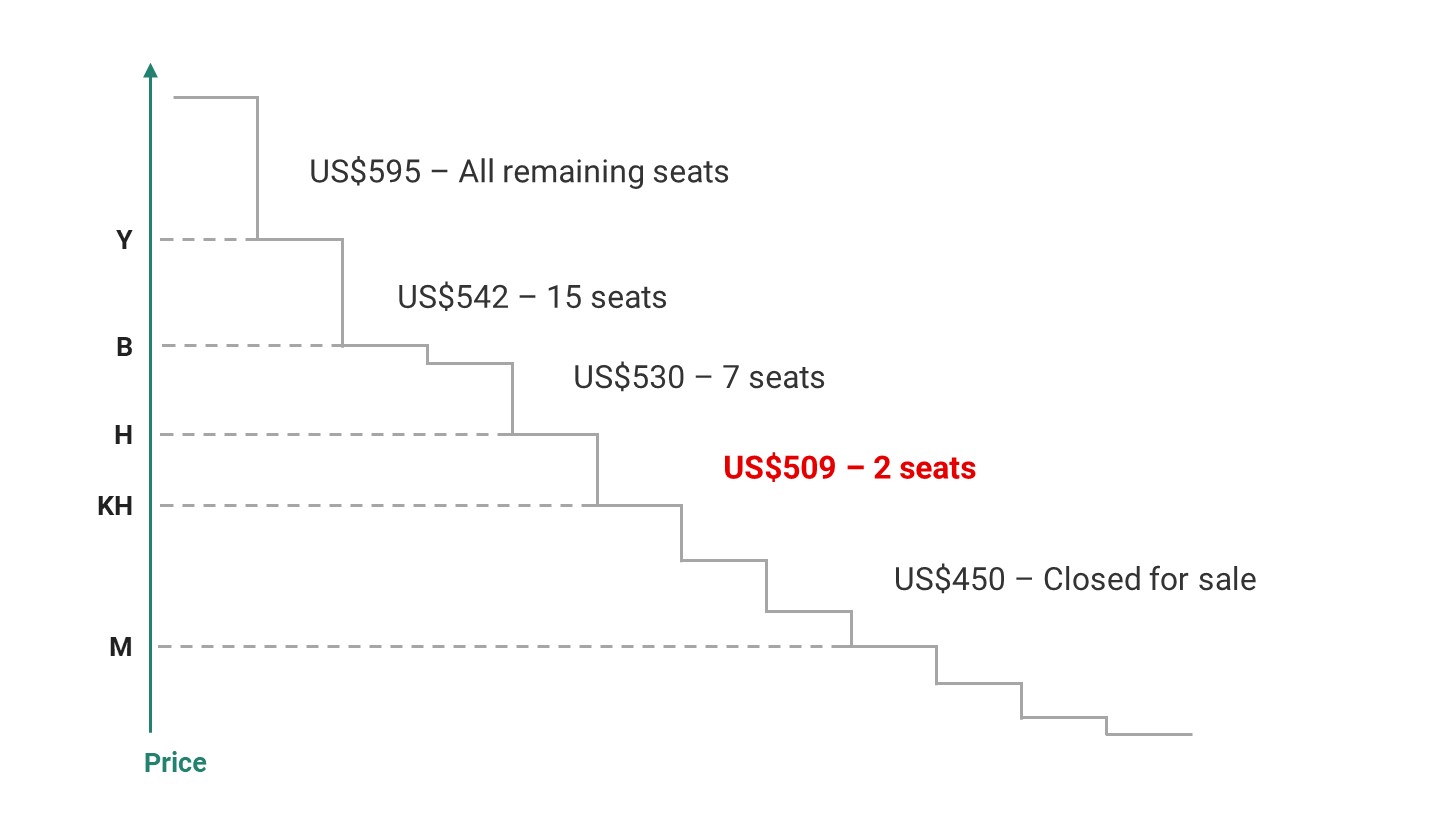Click the US$450 – Closed for sale label

1075,579
